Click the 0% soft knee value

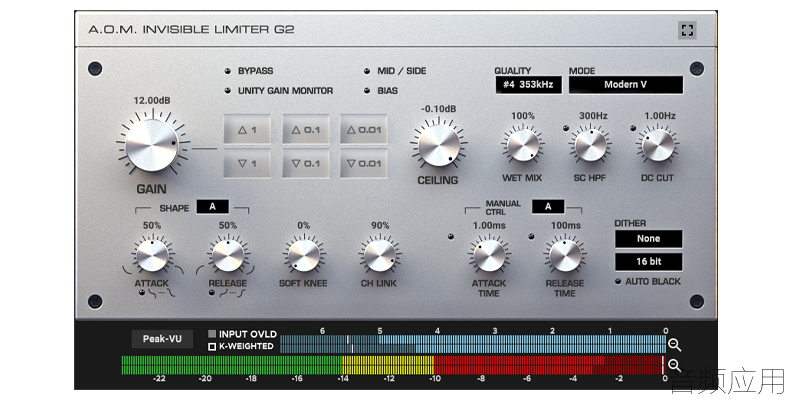point(304,226)
